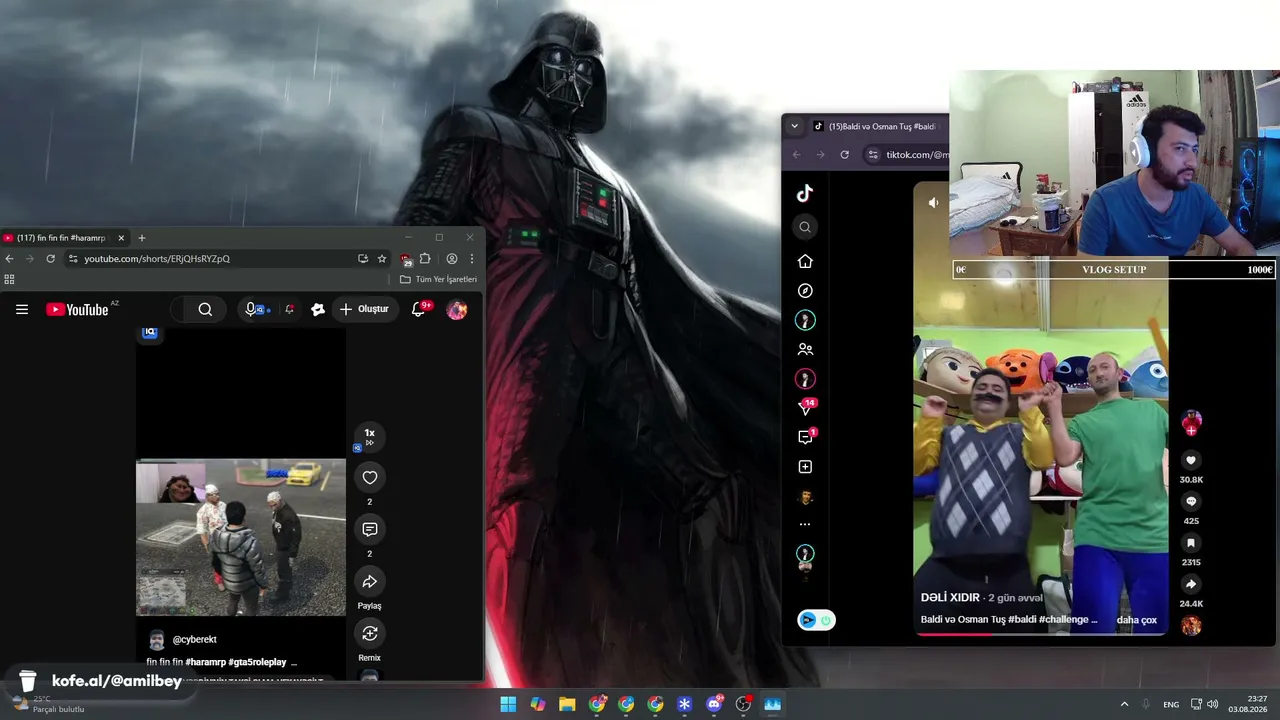Open TikTok activity icon with 14 badge
This screenshot has height=720, width=1280.
(x=806, y=408)
